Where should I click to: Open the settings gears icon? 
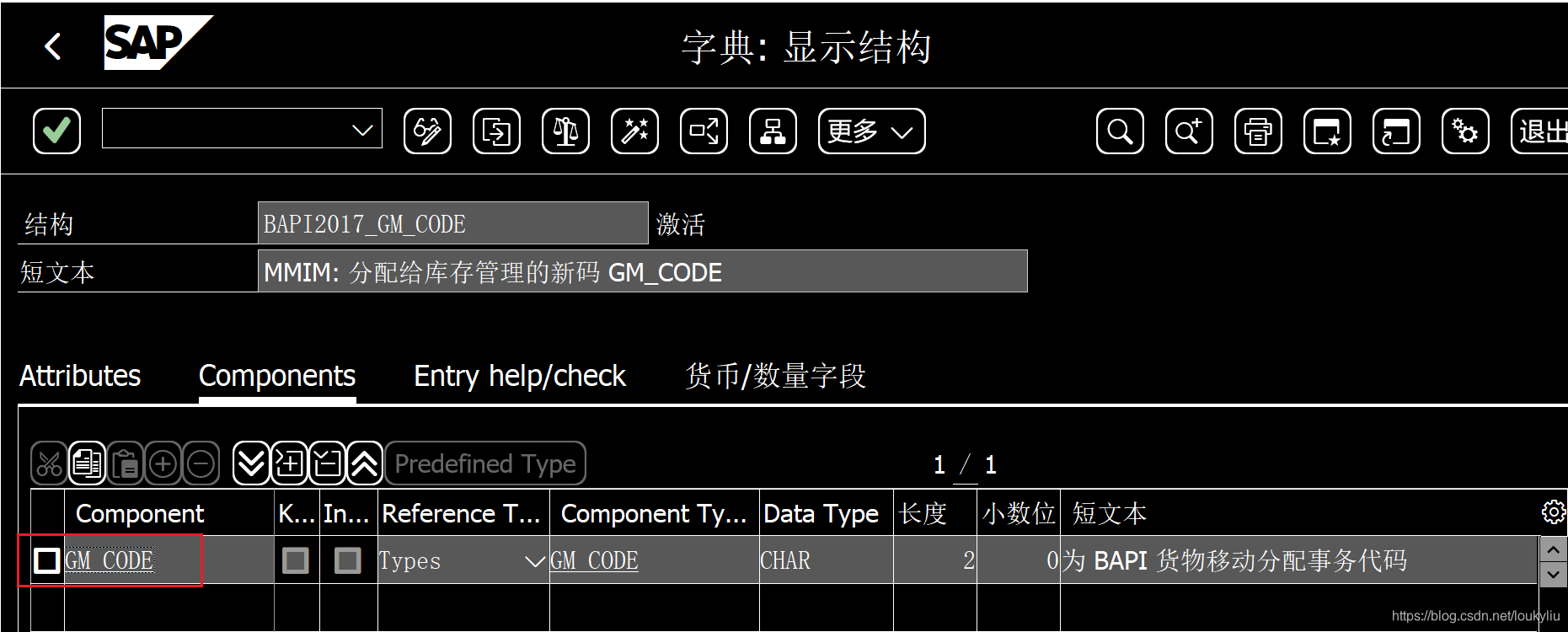point(1465,131)
